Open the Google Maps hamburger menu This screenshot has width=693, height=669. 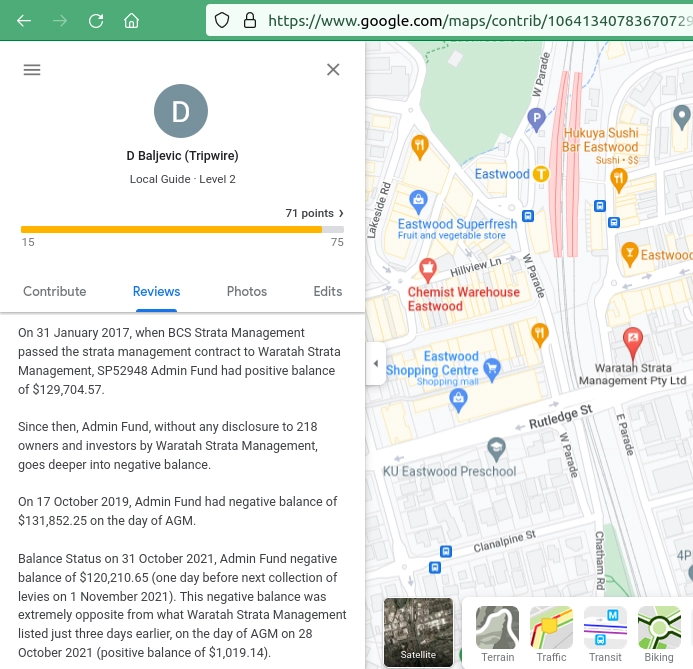pyautogui.click(x=32, y=69)
